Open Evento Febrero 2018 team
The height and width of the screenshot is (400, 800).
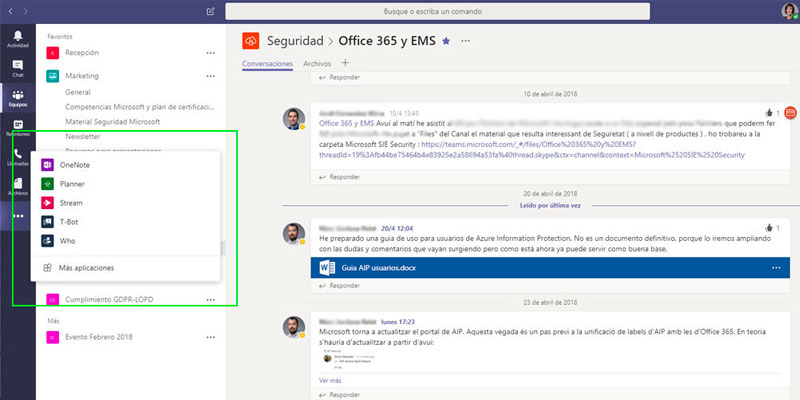coord(99,337)
